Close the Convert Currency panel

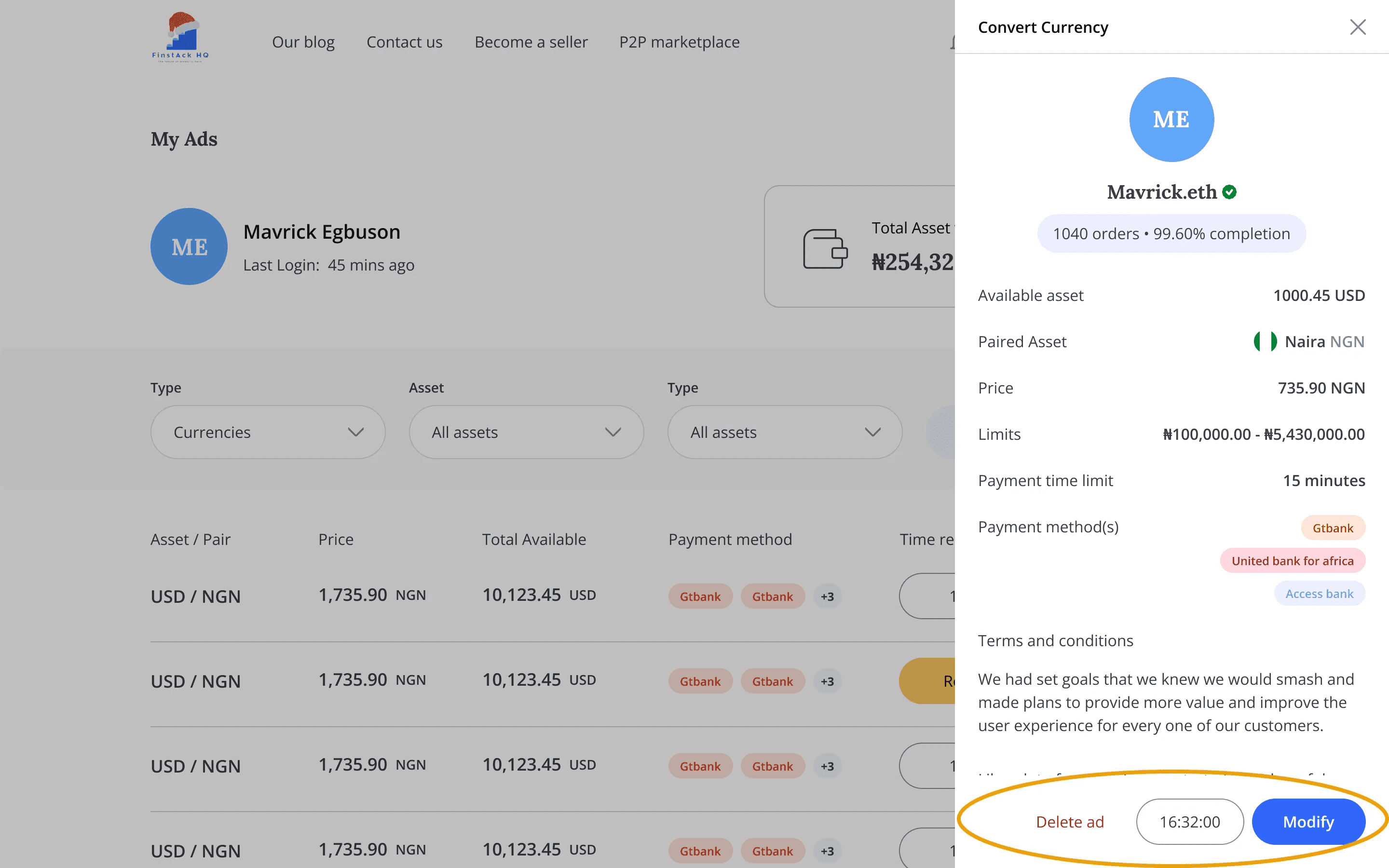[1358, 27]
